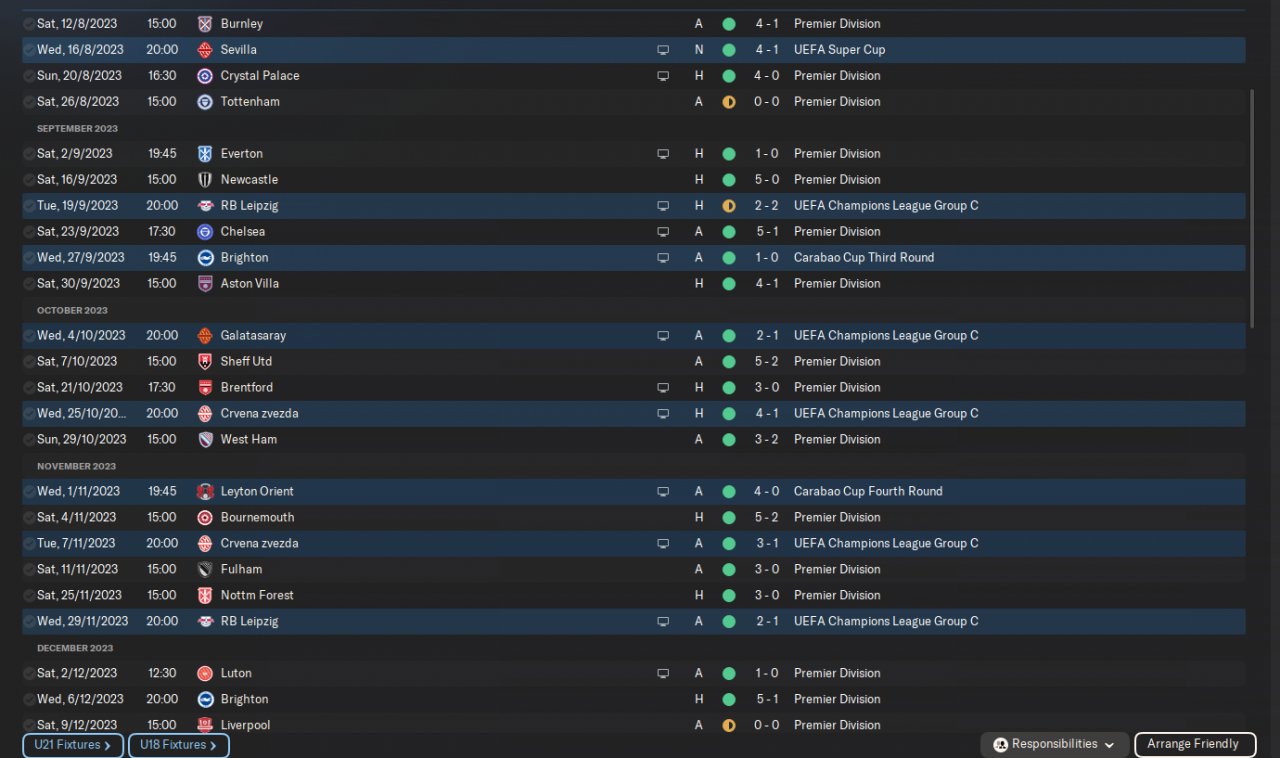Open the U21 Fixtures chevron button
Viewport: 1280px width, 758px height.
tap(73, 745)
